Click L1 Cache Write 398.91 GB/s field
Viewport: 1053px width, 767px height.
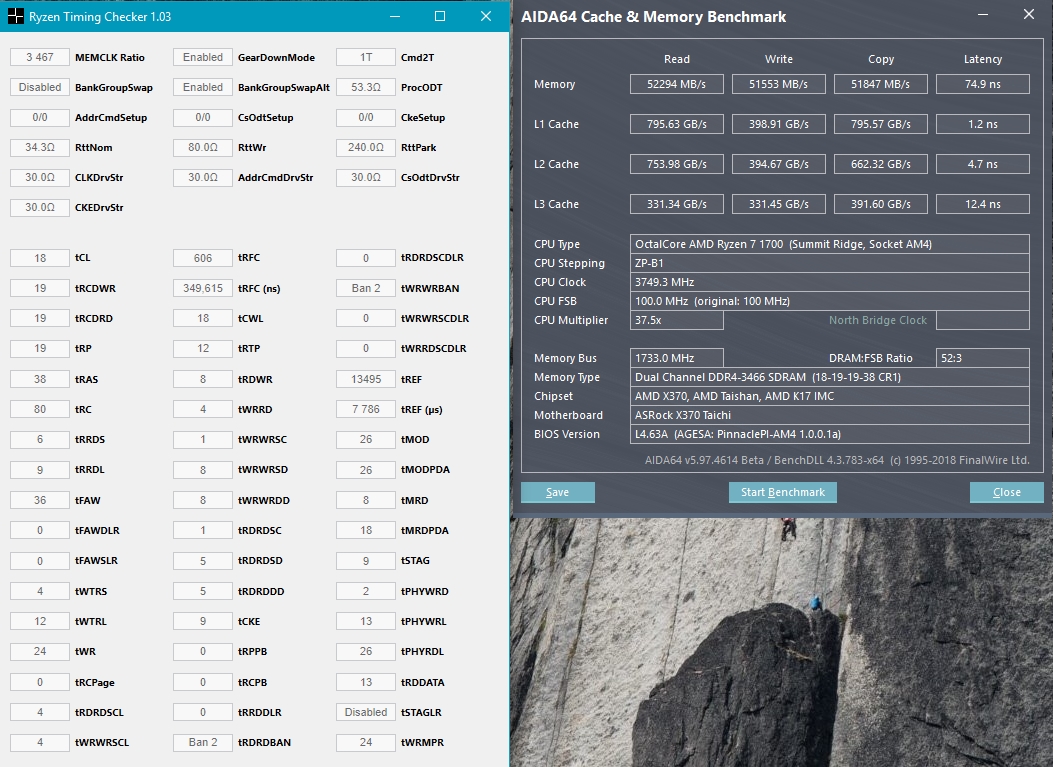(x=778, y=124)
